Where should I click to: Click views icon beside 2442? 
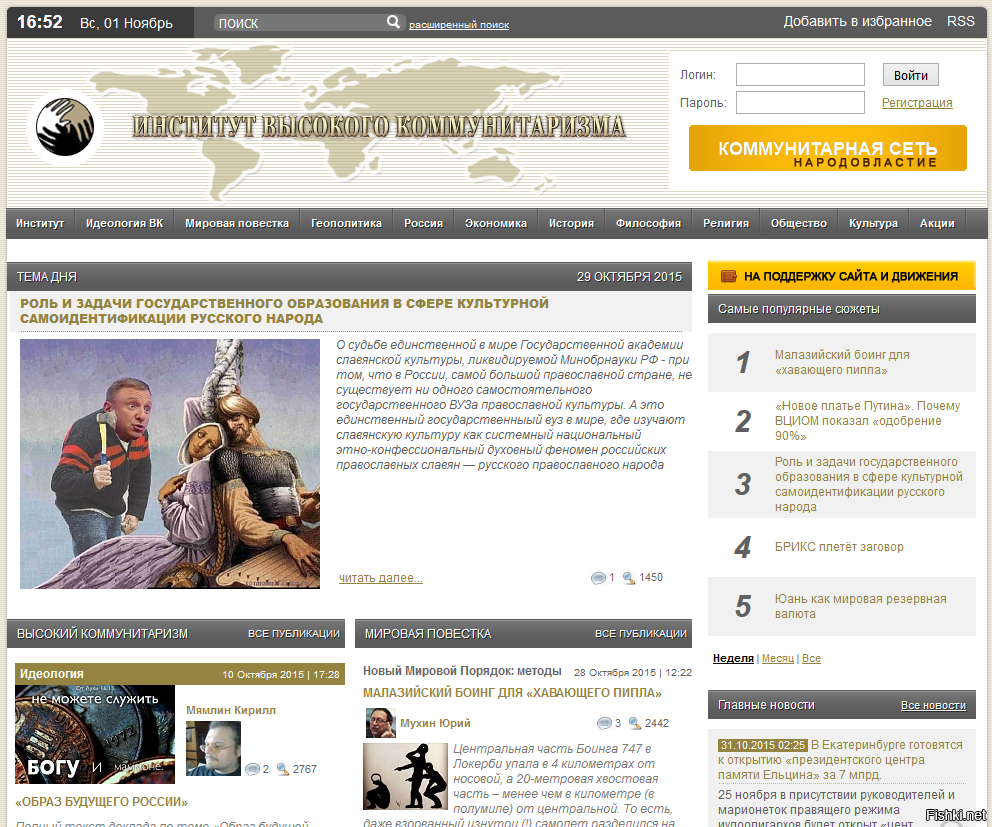coord(635,723)
